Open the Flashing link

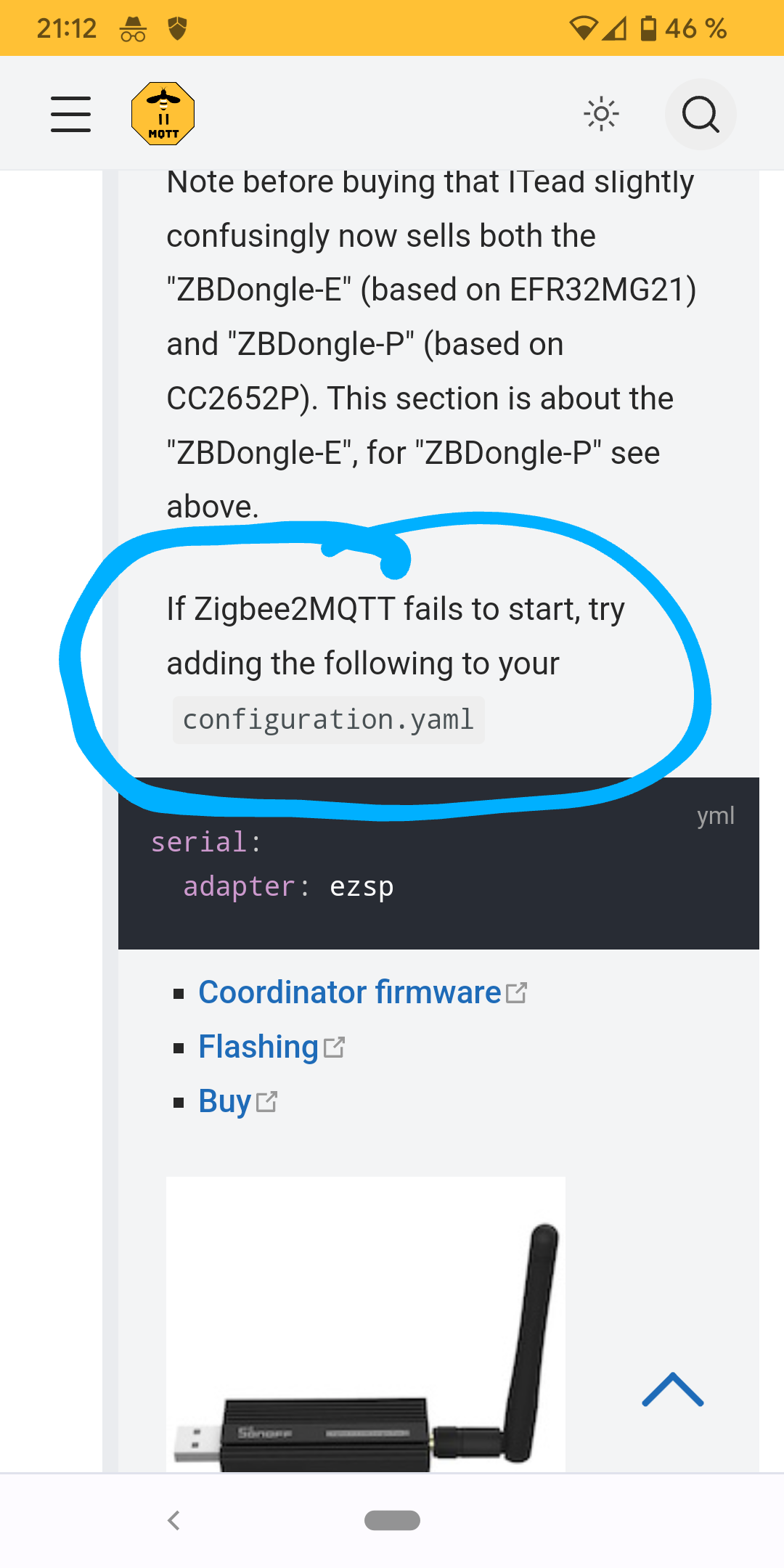pos(258,1047)
